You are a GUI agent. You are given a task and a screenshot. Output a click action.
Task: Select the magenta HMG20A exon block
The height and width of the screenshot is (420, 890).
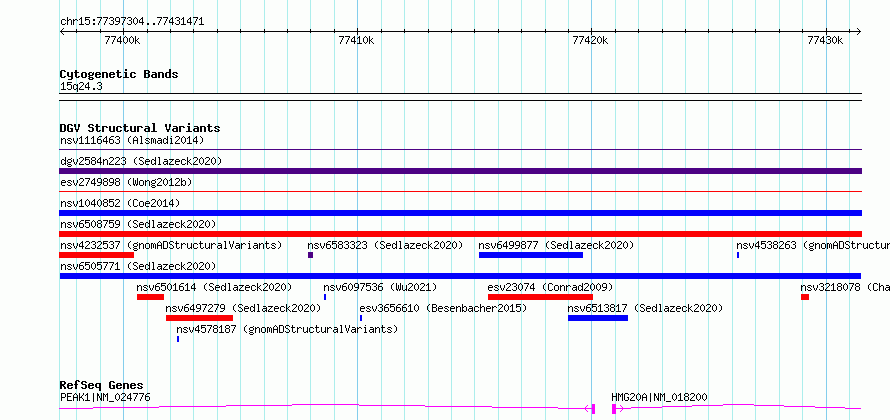pyautogui.click(x=614, y=409)
